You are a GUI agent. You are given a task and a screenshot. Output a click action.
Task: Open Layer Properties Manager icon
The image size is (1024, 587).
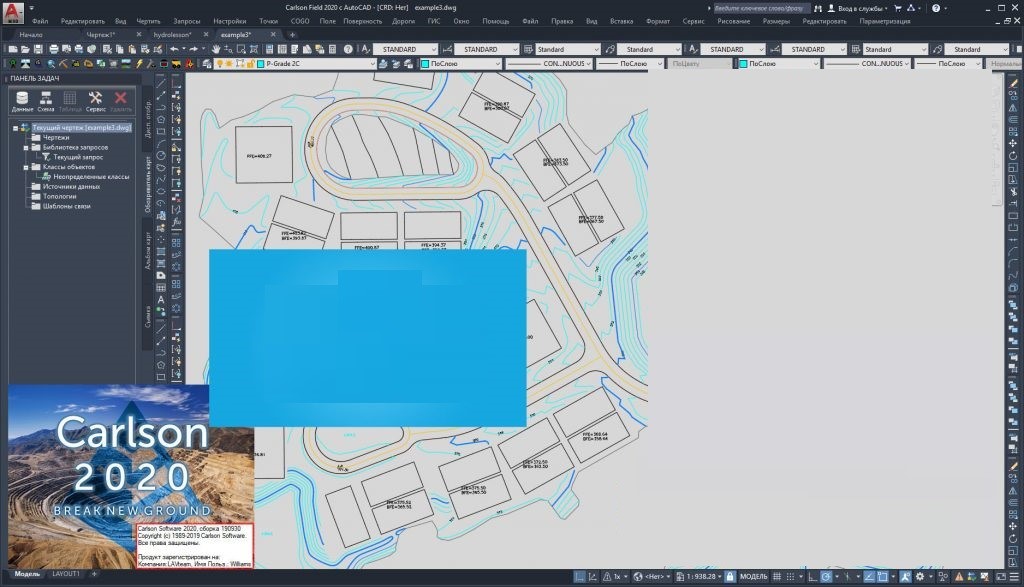coord(207,64)
